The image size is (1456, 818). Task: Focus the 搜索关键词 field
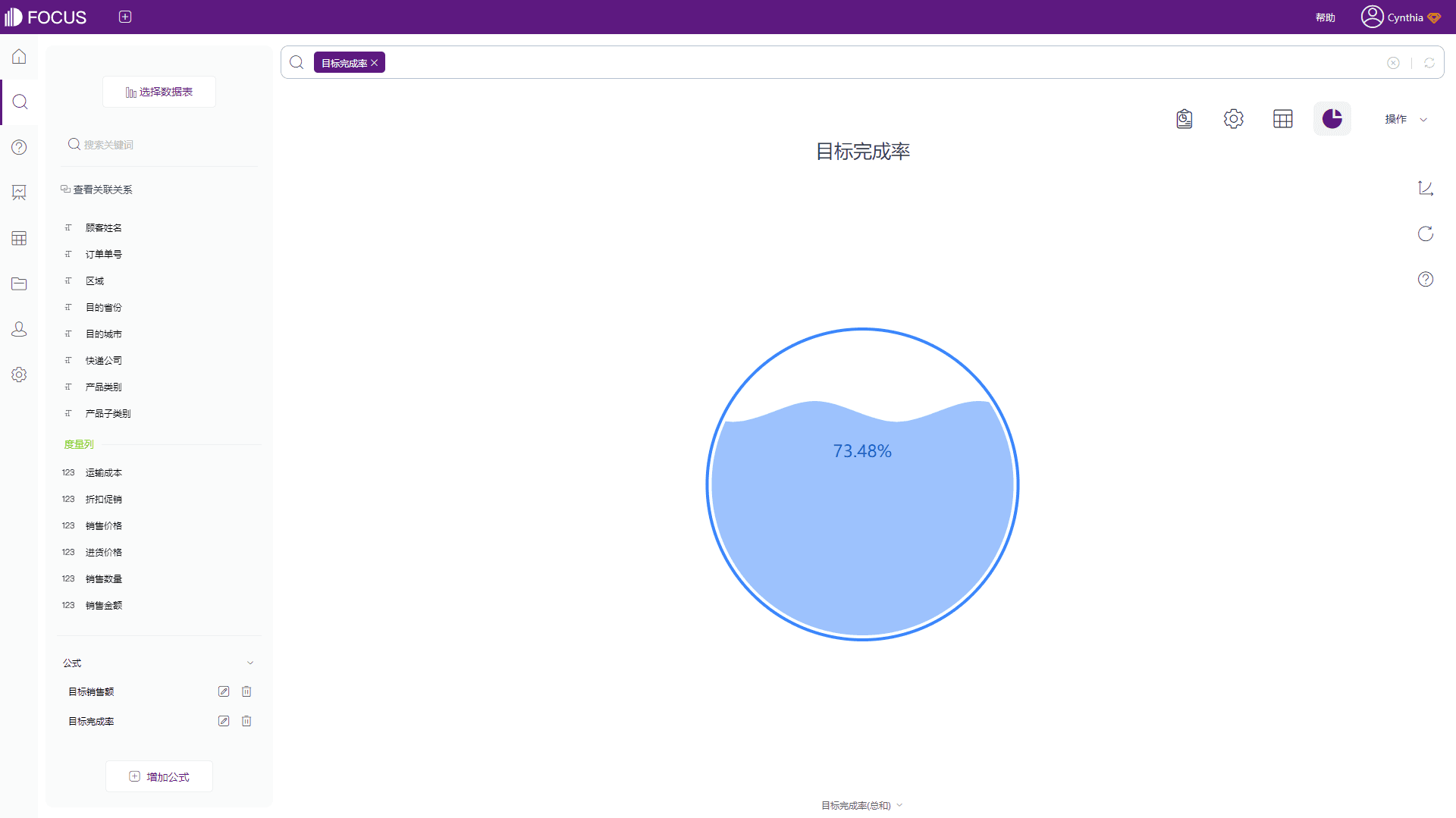tap(159, 145)
